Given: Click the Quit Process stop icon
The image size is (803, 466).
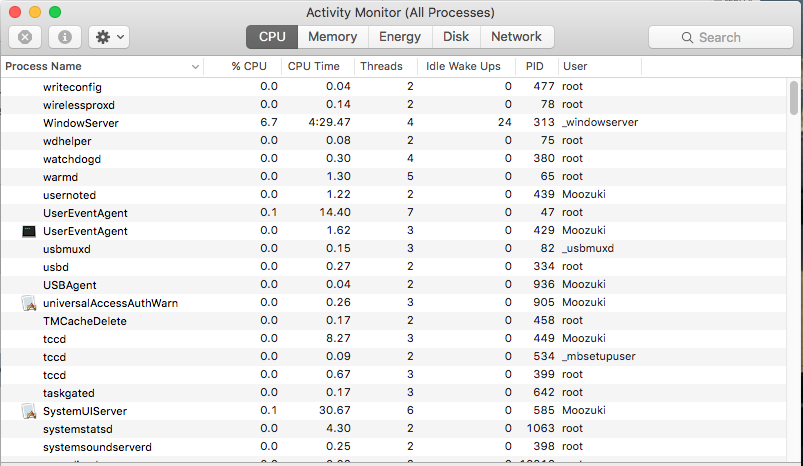Looking at the screenshot, I should tap(25, 37).
